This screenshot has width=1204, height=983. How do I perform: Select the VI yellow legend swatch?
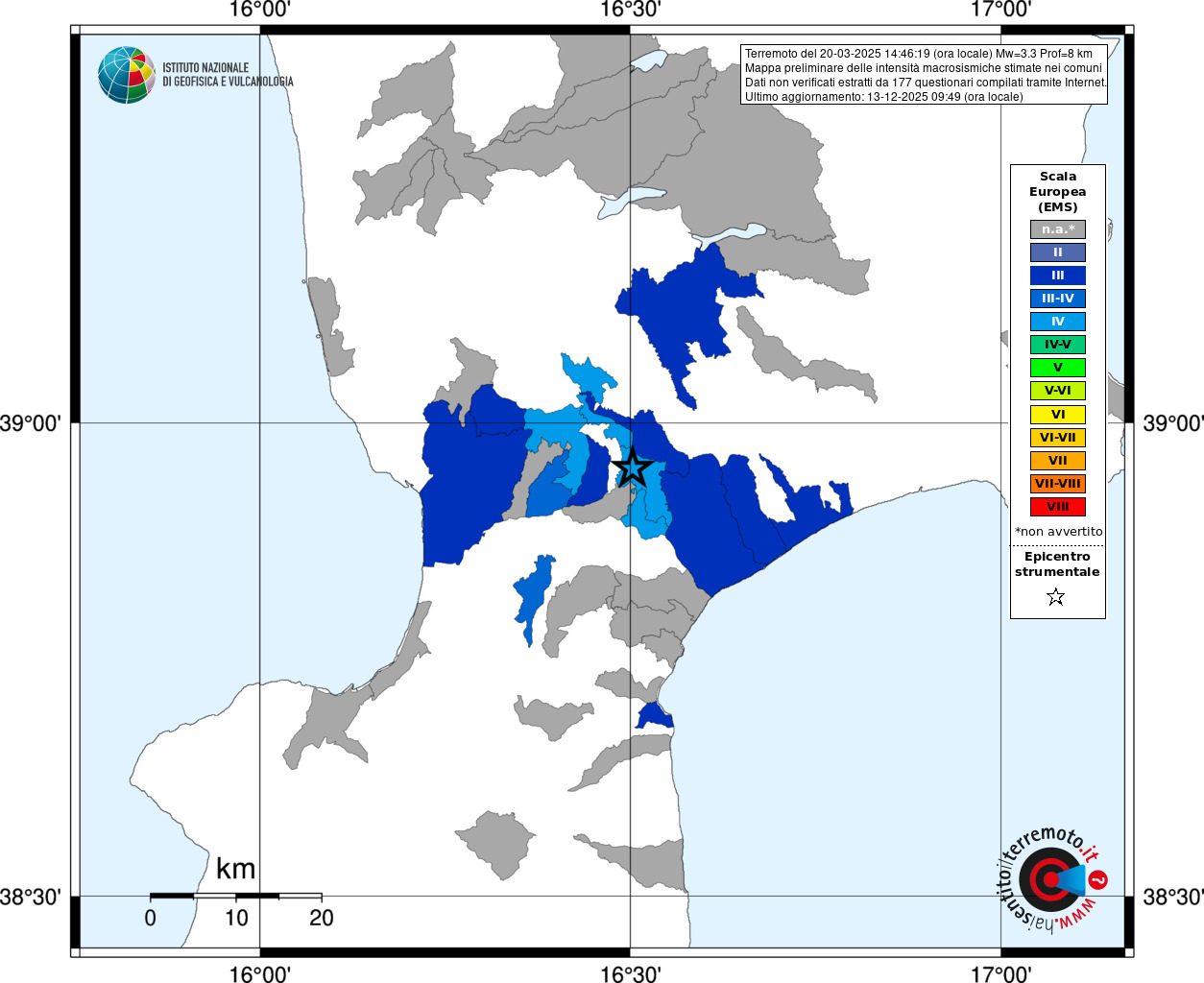[x=1058, y=415]
